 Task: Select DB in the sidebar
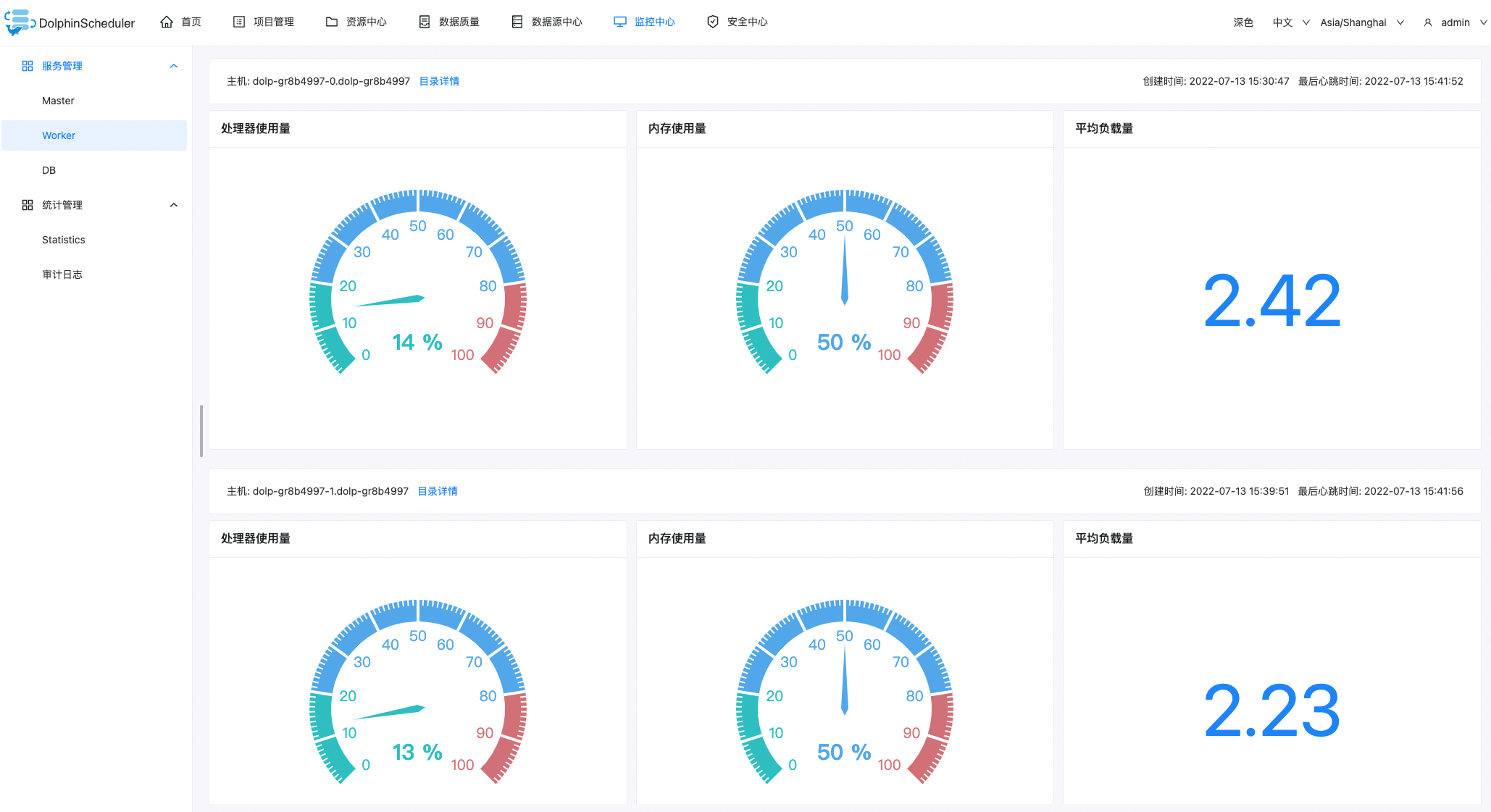point(49,170)
